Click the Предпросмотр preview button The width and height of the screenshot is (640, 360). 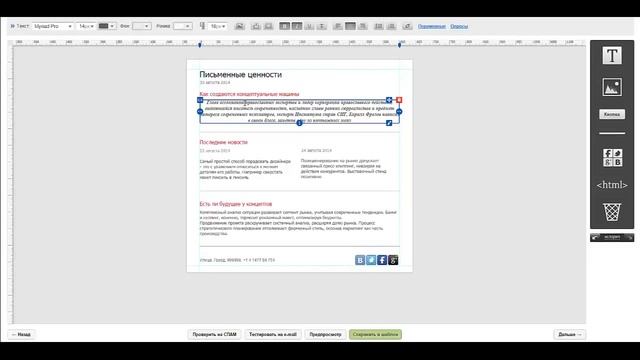tap(325, 334)
